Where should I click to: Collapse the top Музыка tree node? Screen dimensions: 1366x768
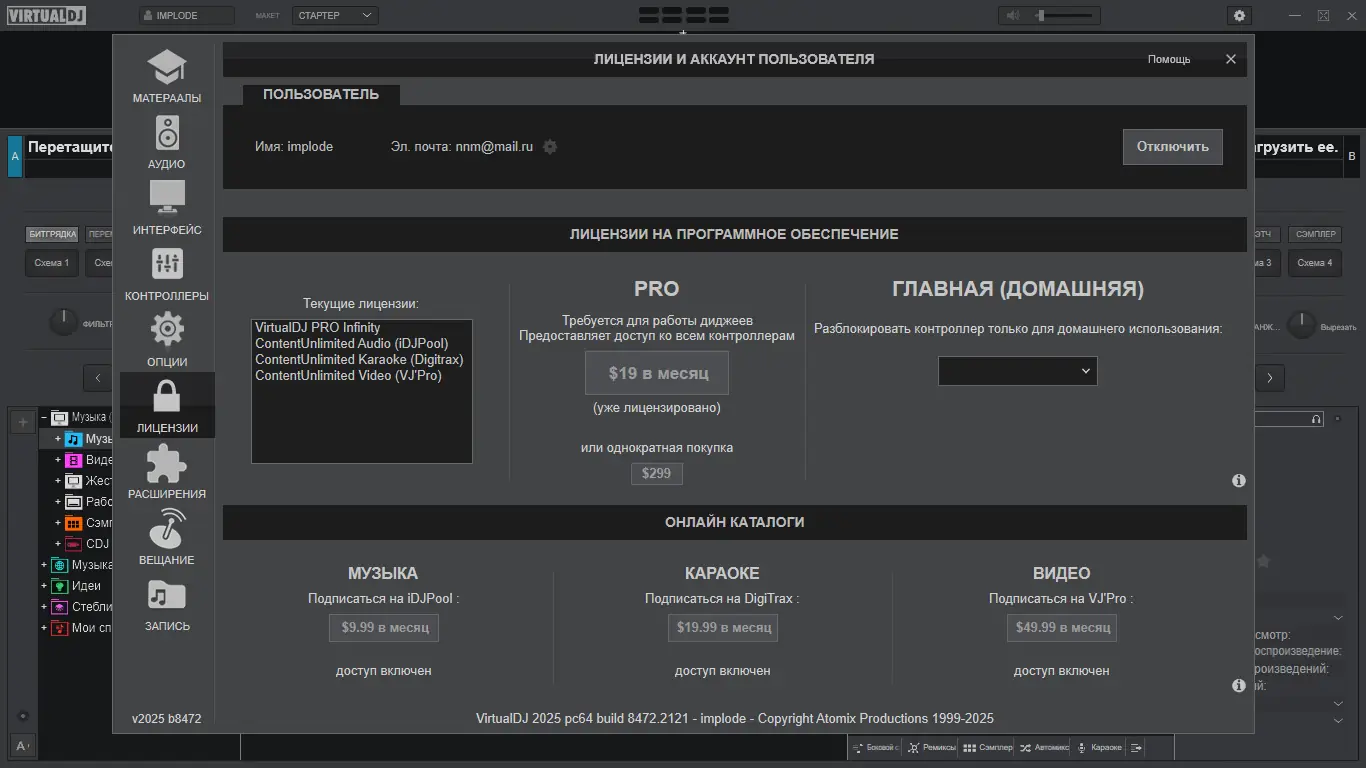pos(44,417)
